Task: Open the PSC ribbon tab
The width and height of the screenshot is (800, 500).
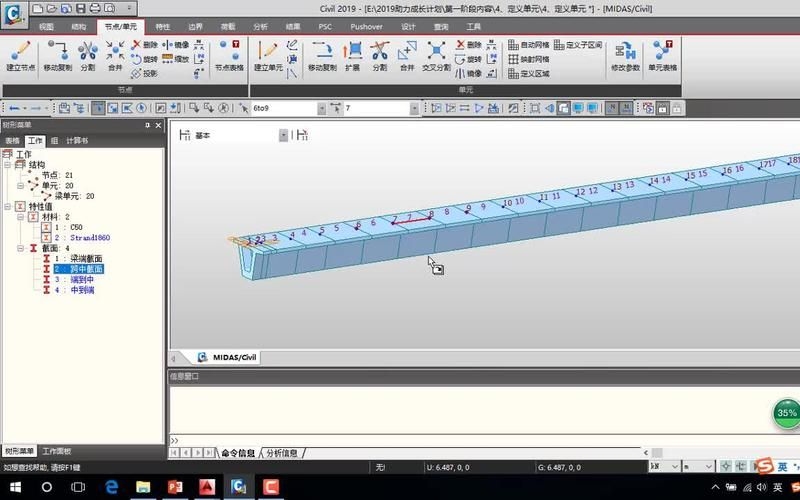Action: coord(324,27)
